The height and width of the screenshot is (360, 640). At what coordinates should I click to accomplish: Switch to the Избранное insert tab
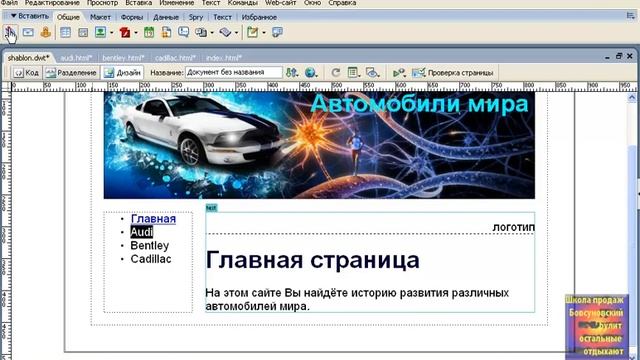coord(259,17)
